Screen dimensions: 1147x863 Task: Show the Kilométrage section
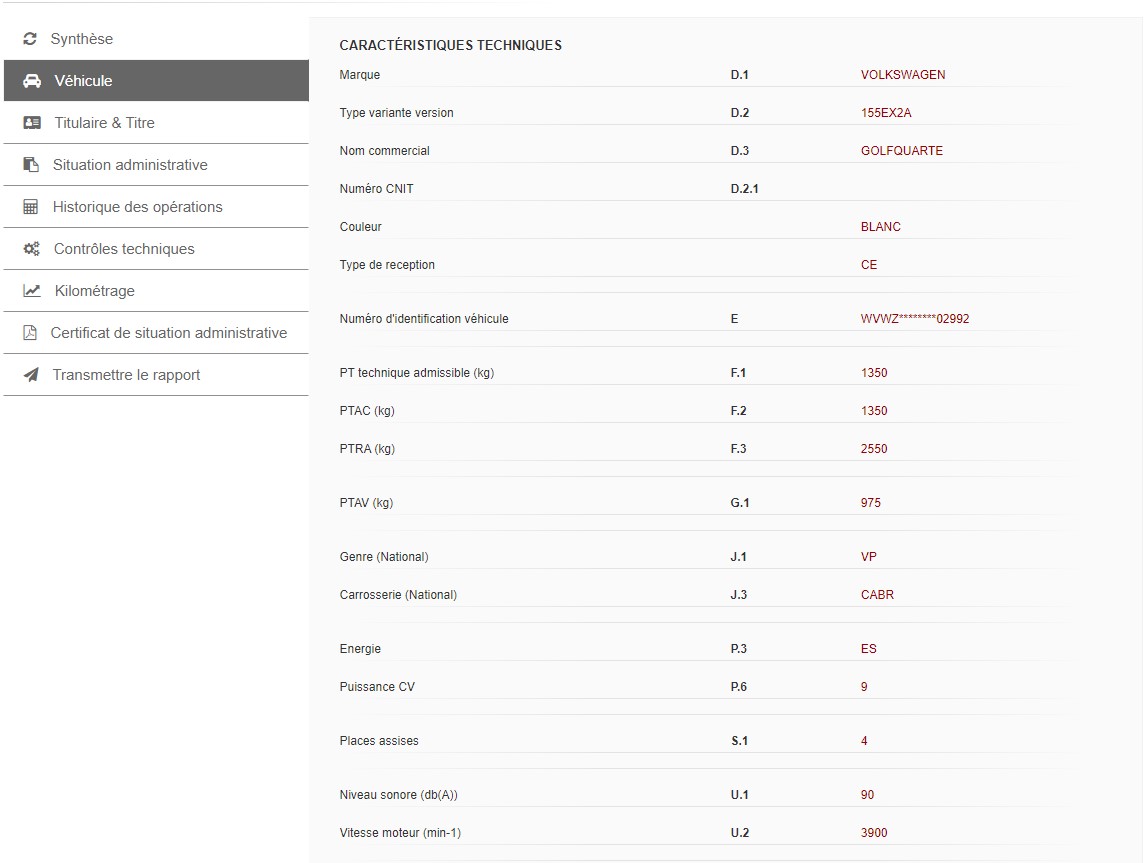pos(94,291)
